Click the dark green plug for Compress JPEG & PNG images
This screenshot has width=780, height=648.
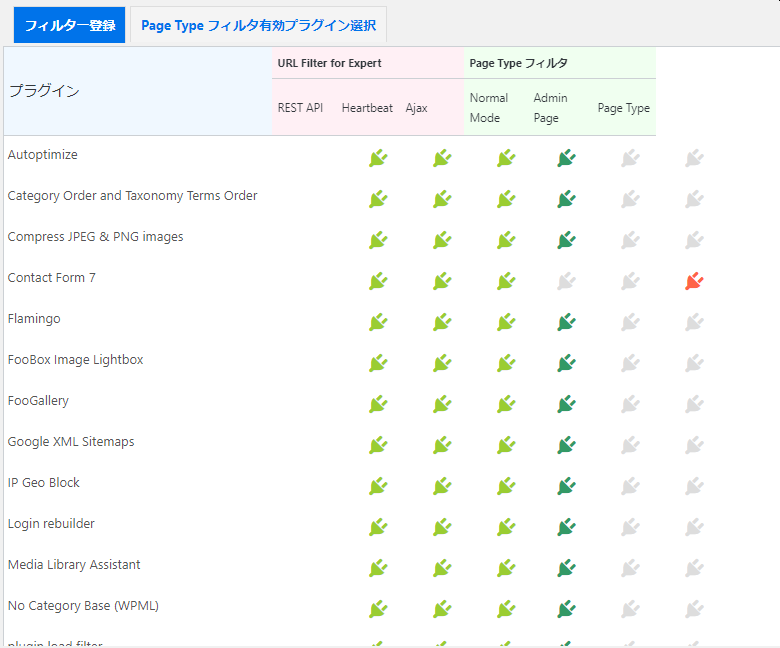pos(567,240)
